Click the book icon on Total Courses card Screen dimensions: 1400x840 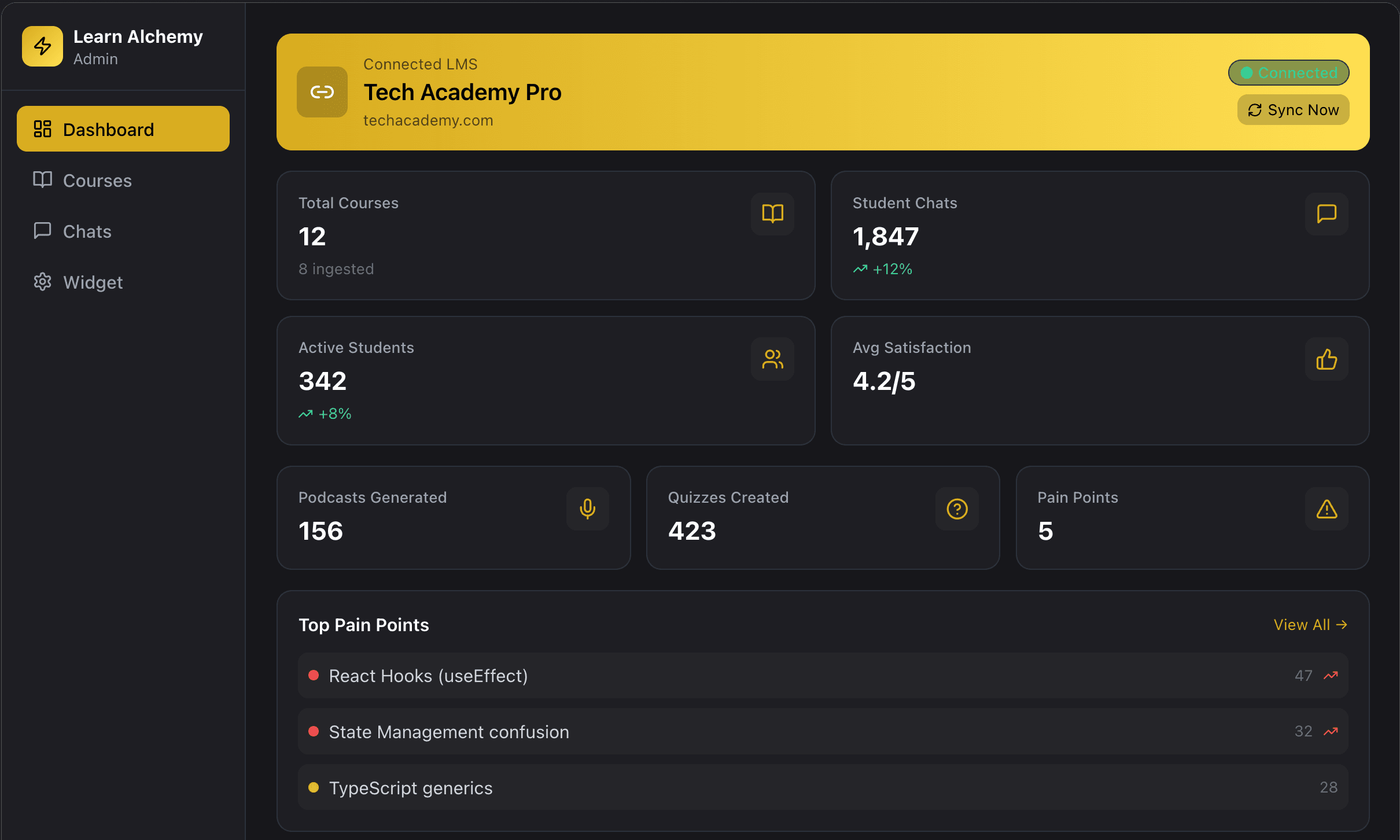(772, 213)
